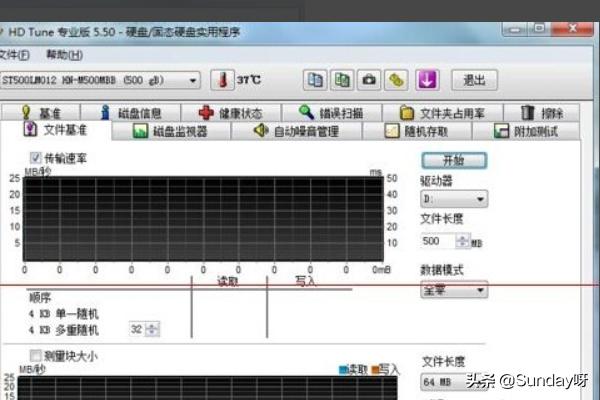Switch to the 磁盘监视器 tab
This screenshot has height=400, width=600.
[x=171, y=131]
